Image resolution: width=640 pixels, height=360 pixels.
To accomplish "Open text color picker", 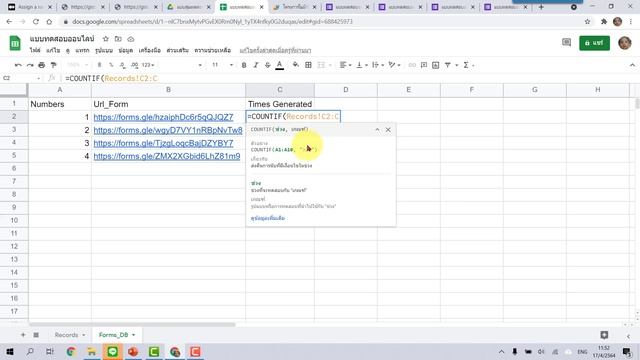I will coord(280,65).
